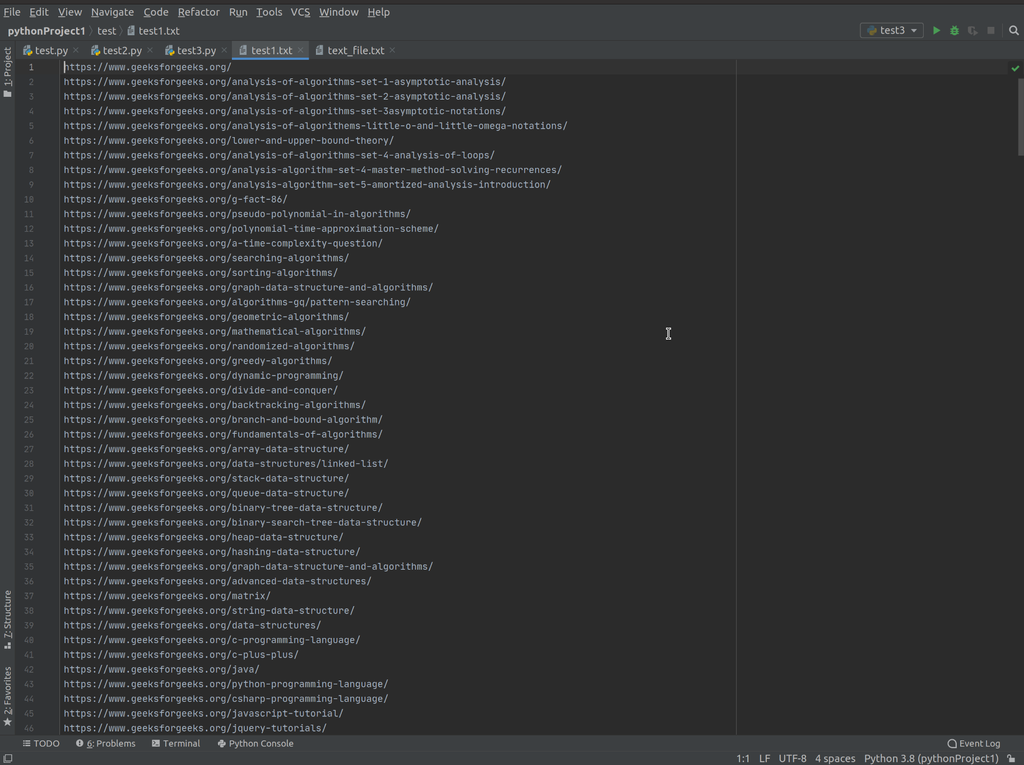Close the test.py tab

pos(76,50)
